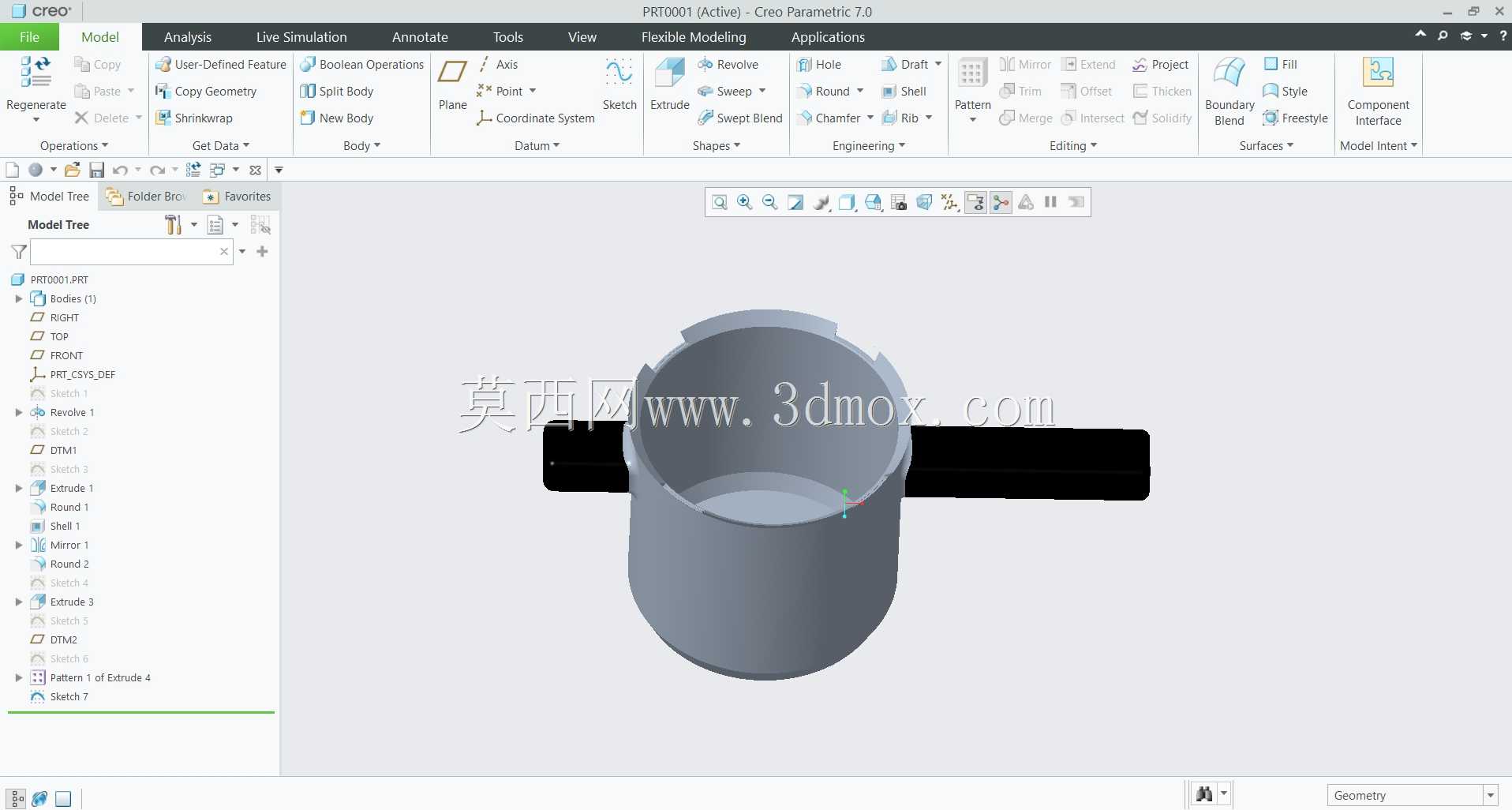
Task: Click the open folder icon in quick access
Action: (73, 170)
